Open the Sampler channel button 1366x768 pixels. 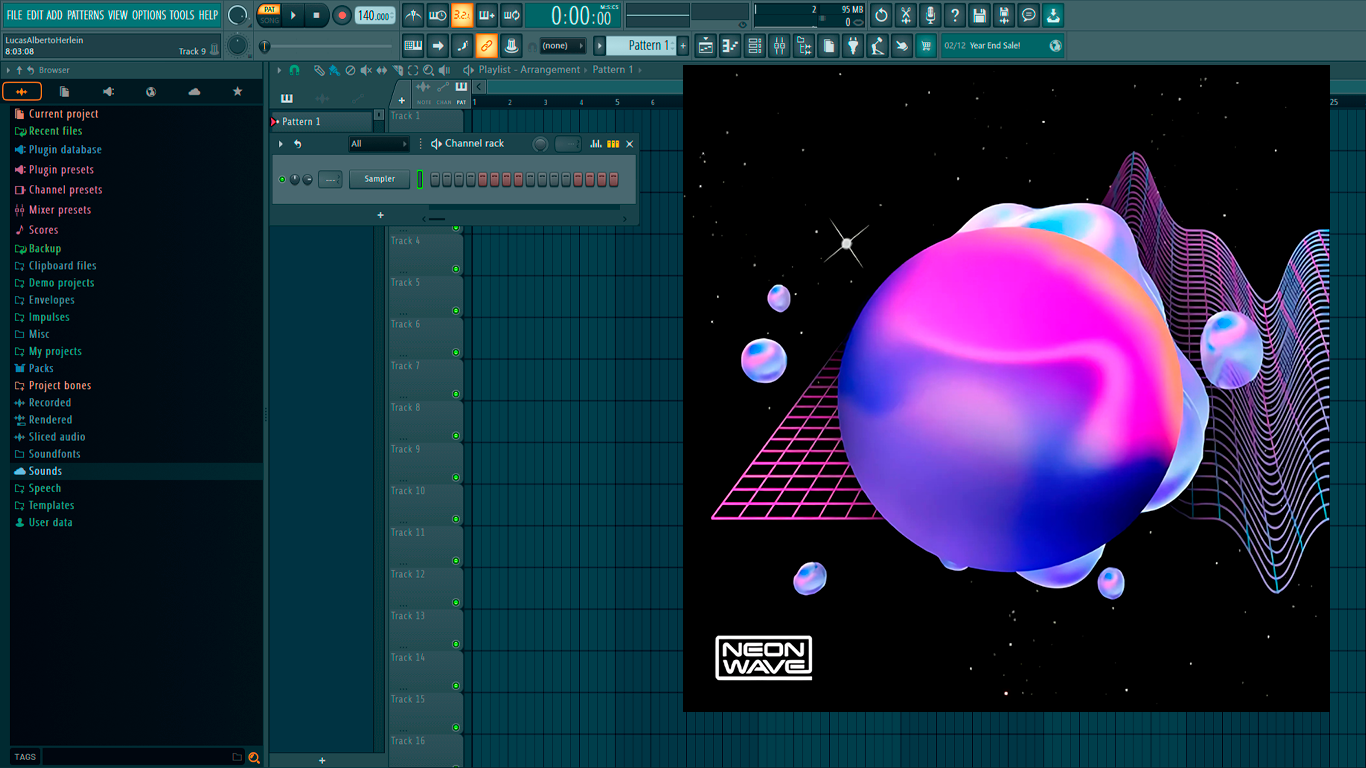pyautogui.click(x=380, y=179)
